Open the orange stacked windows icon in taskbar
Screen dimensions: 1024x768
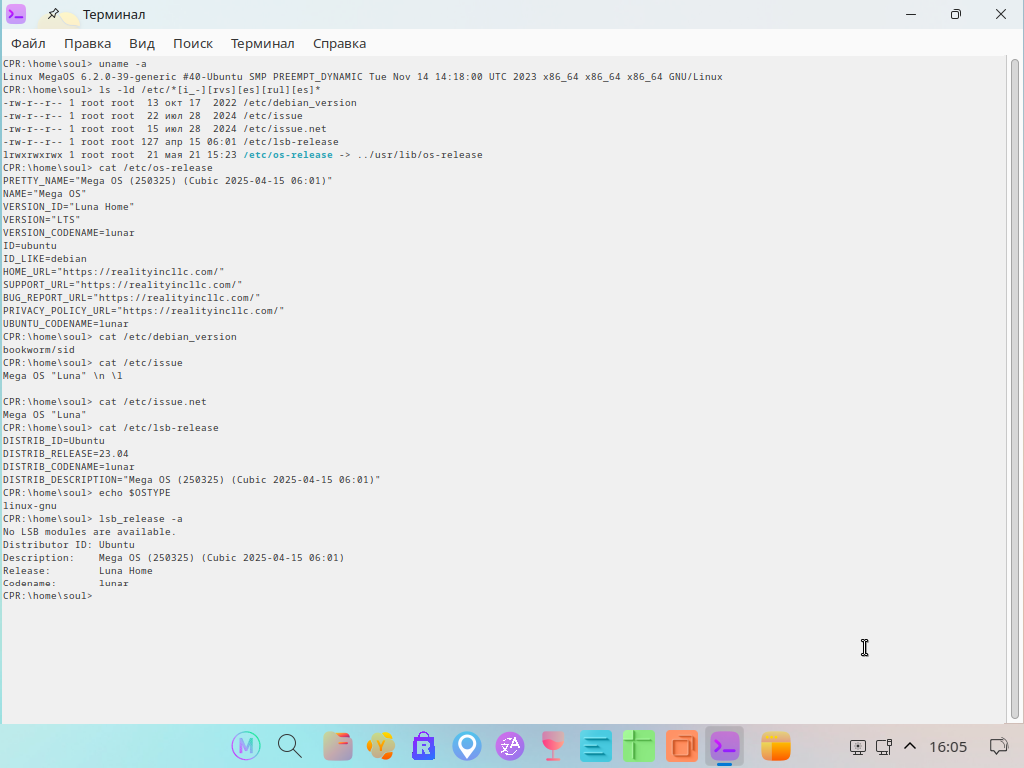click(x=682, y=746)
